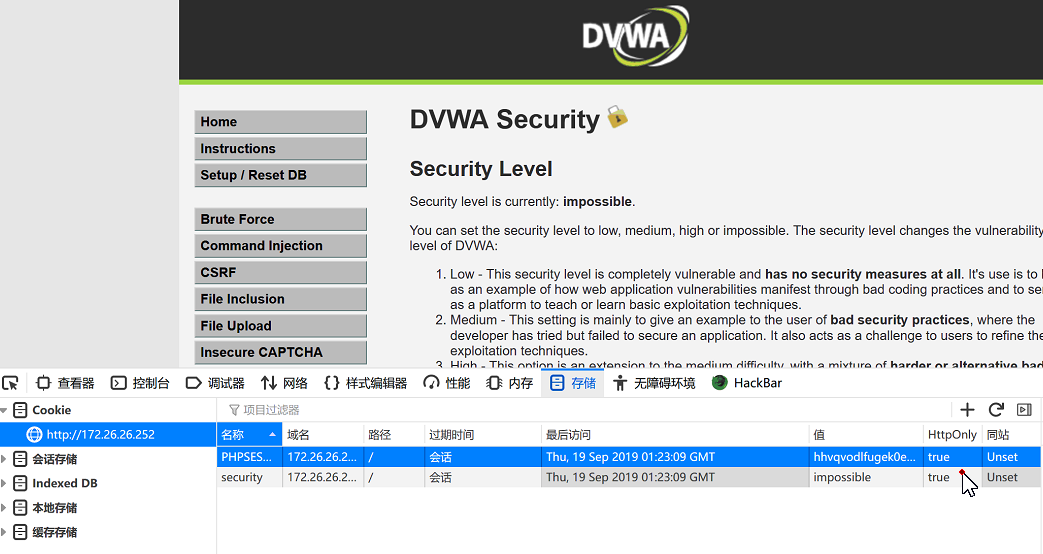This screenshot has height=554, width=1043.
Task: Open the HackBar tab
Action: [x=747, y=383]
